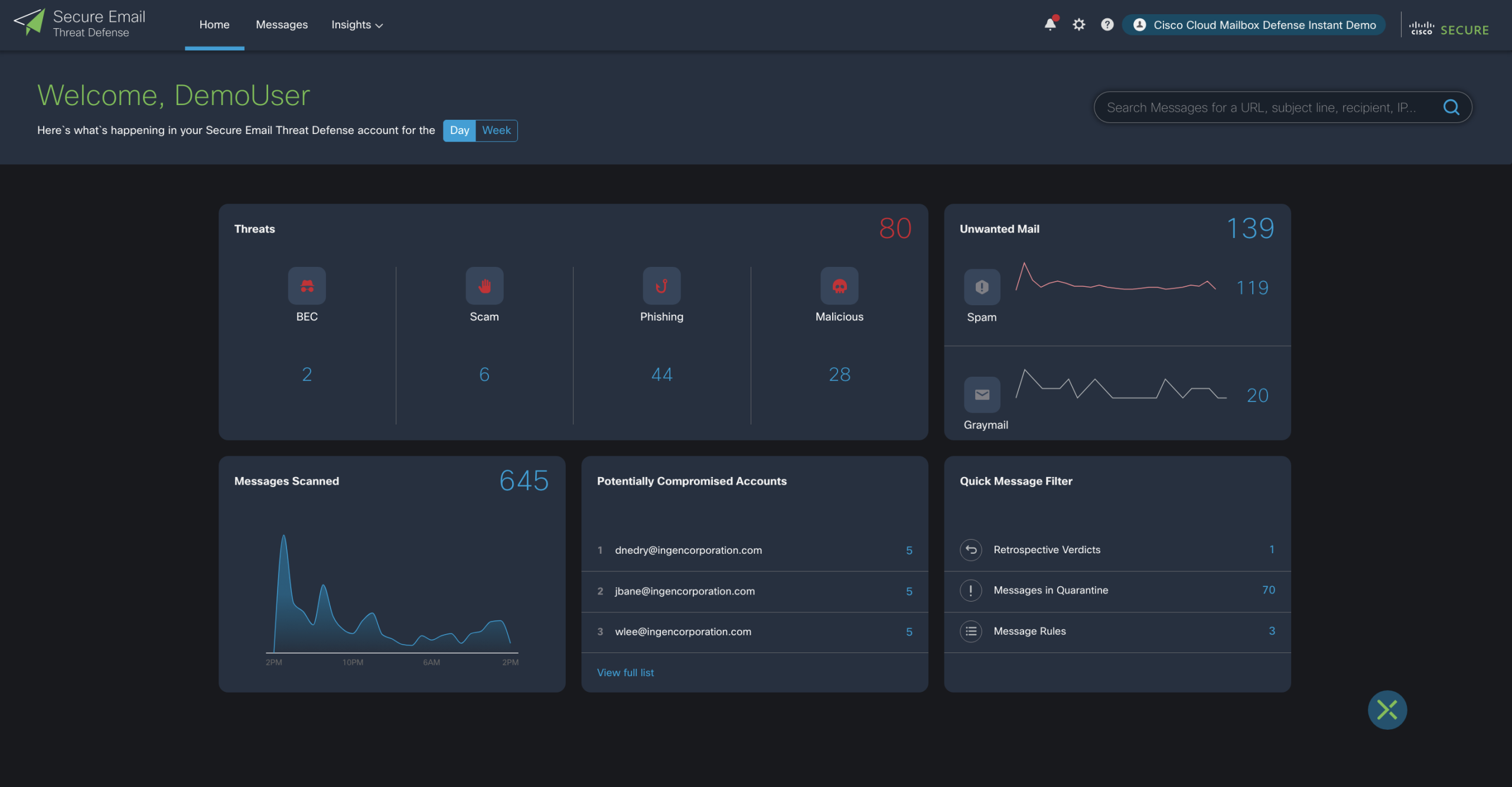This screenshot has height=787, width=1512.
Task: Click the count 5 beside dnedry@ingencorporation.com
Action: (909, 550)
